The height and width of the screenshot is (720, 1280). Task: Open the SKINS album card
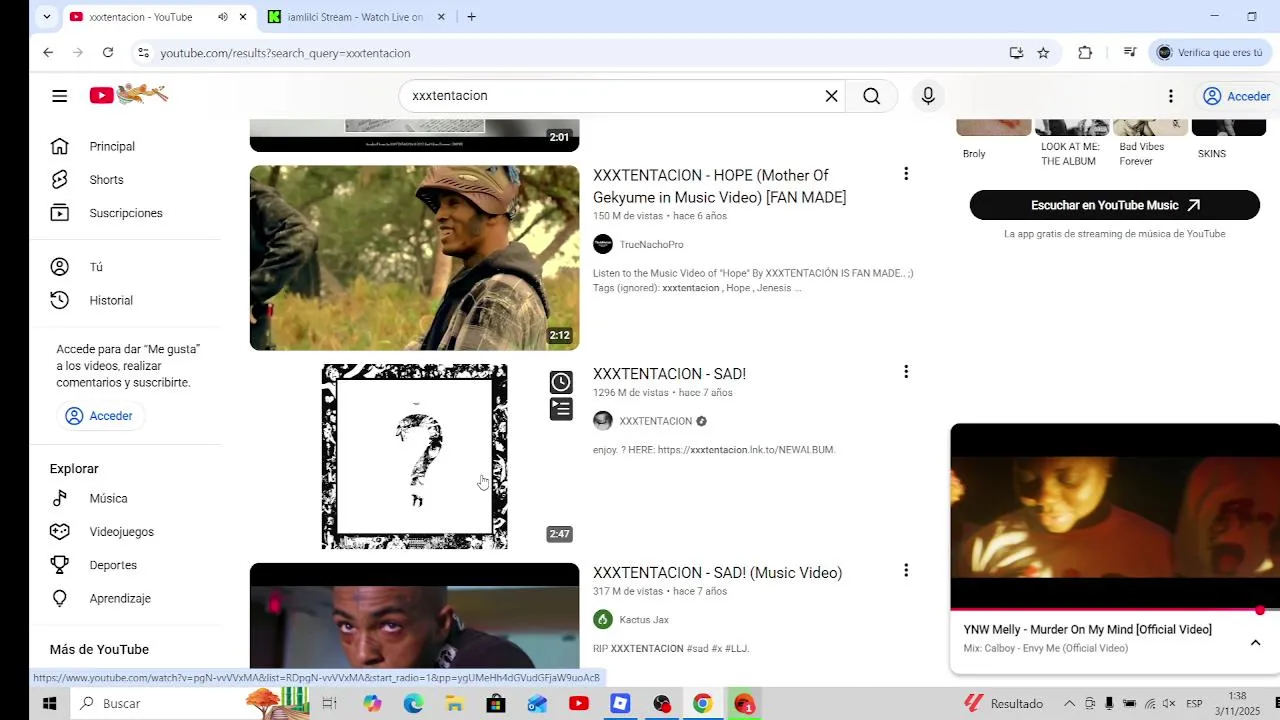1229,140
